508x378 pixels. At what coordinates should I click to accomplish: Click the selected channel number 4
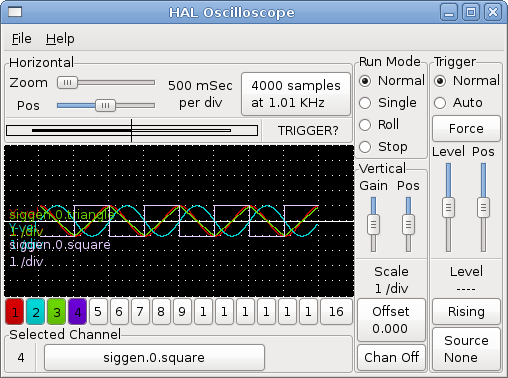tap(21, 358)
